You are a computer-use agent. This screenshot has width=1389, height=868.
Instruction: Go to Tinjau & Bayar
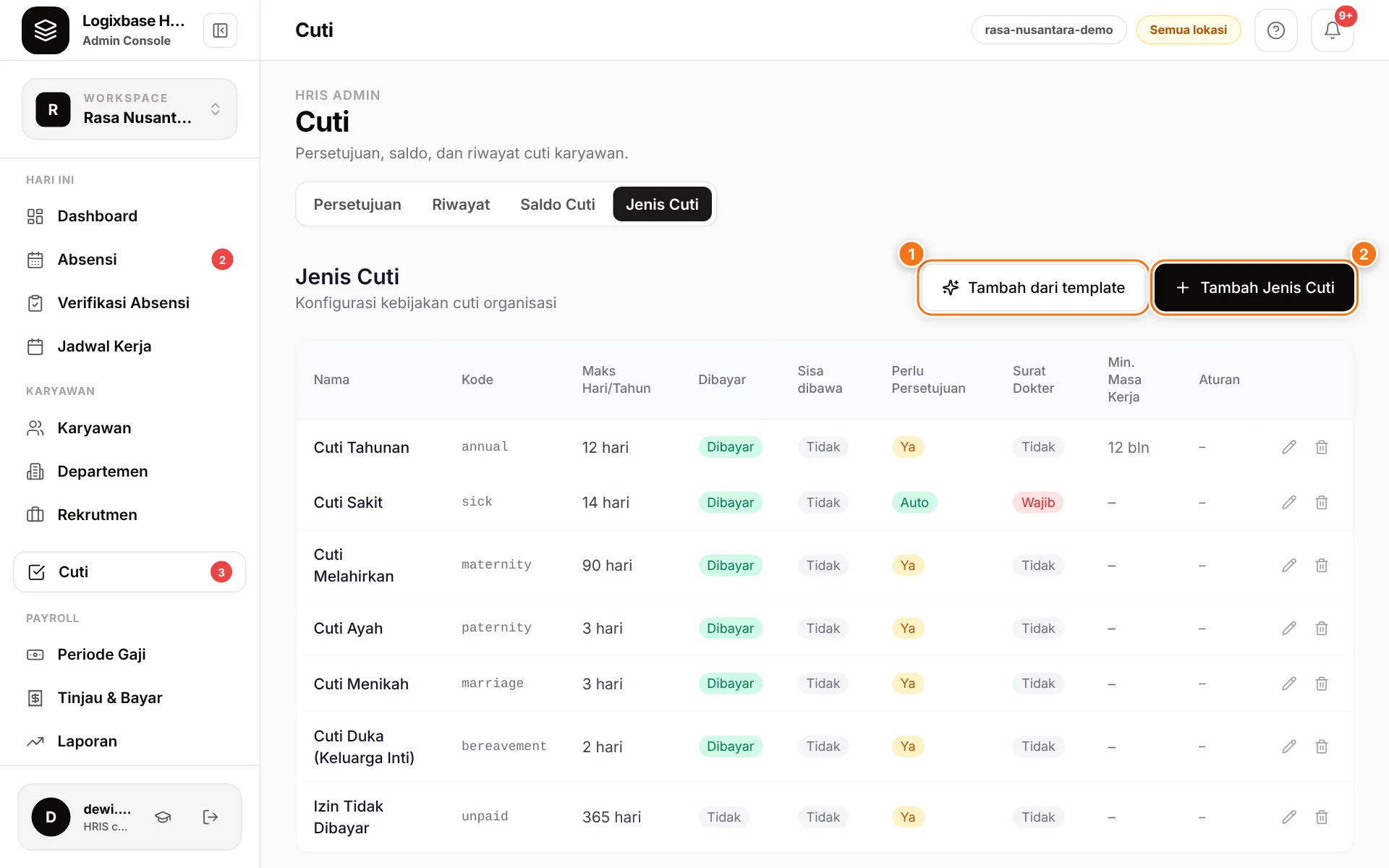[x=129, y=698]
